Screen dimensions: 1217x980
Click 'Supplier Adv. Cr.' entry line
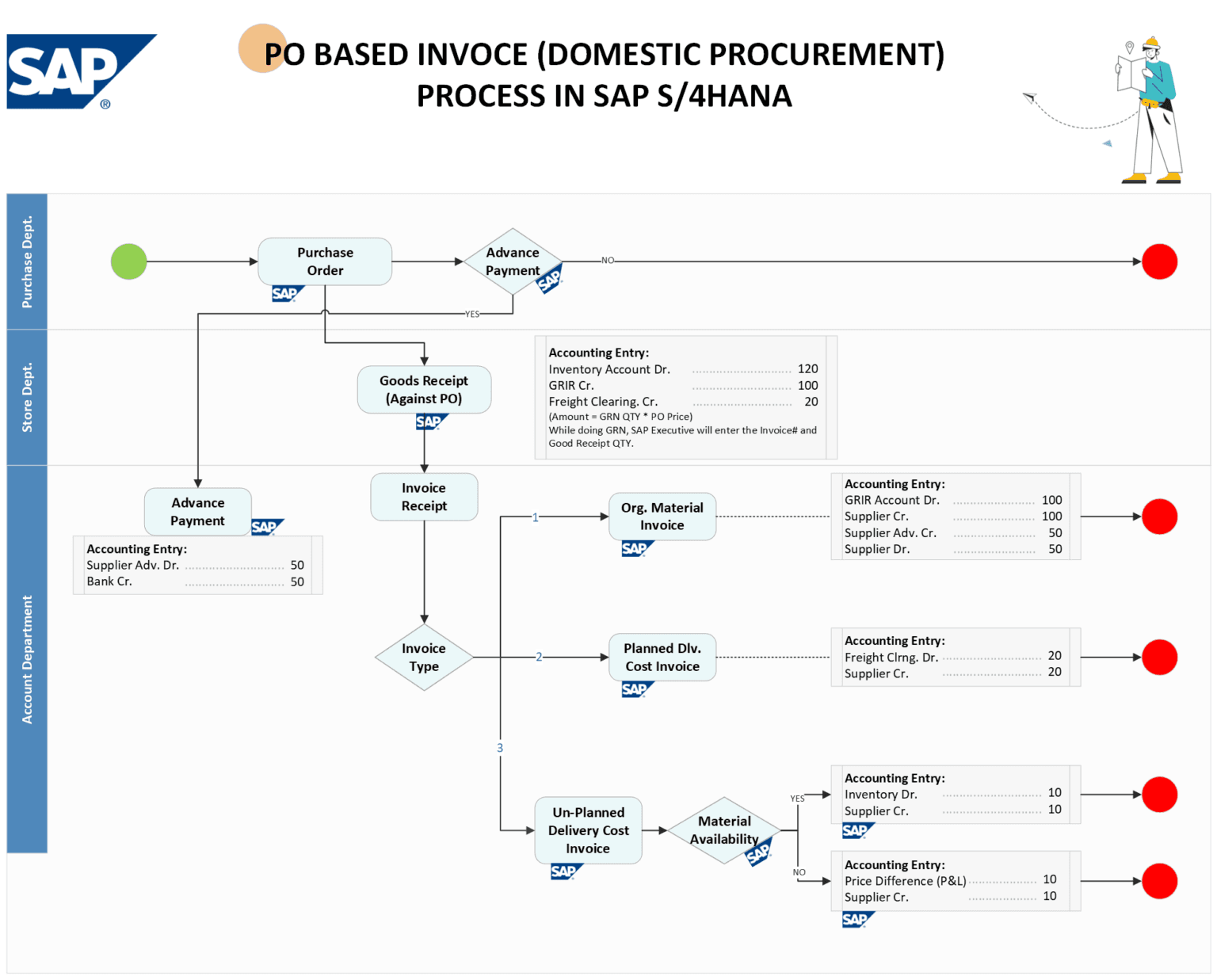[x=953, y=533]
